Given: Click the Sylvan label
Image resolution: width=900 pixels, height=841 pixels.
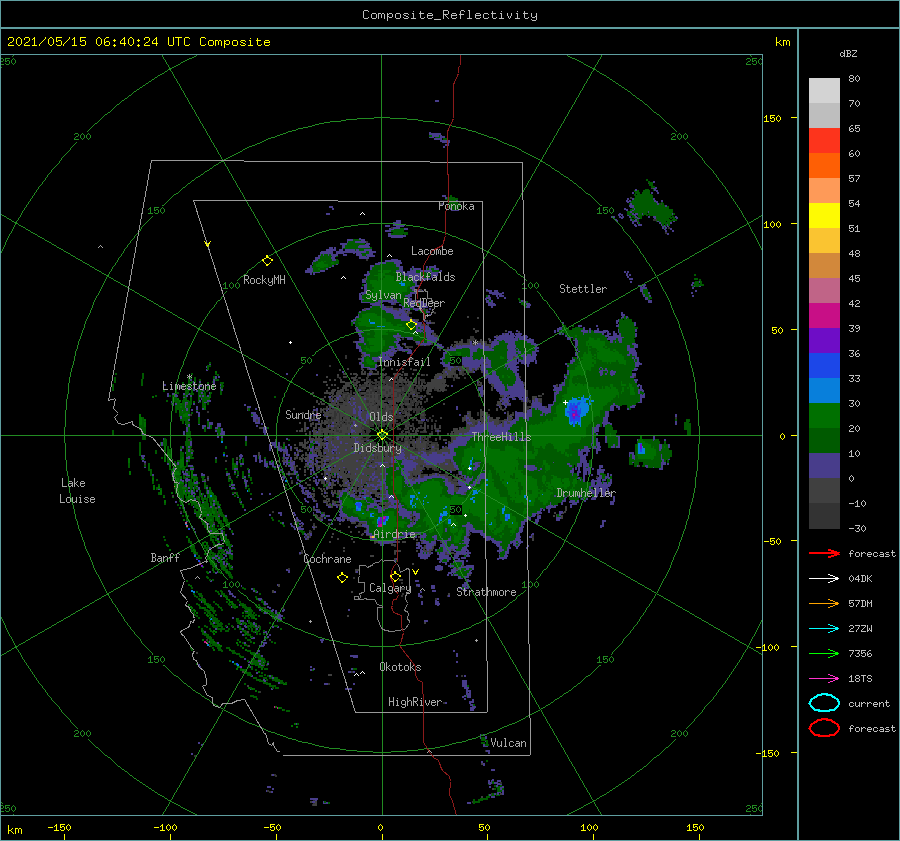Looking at the screenshot, I should 383,295.
